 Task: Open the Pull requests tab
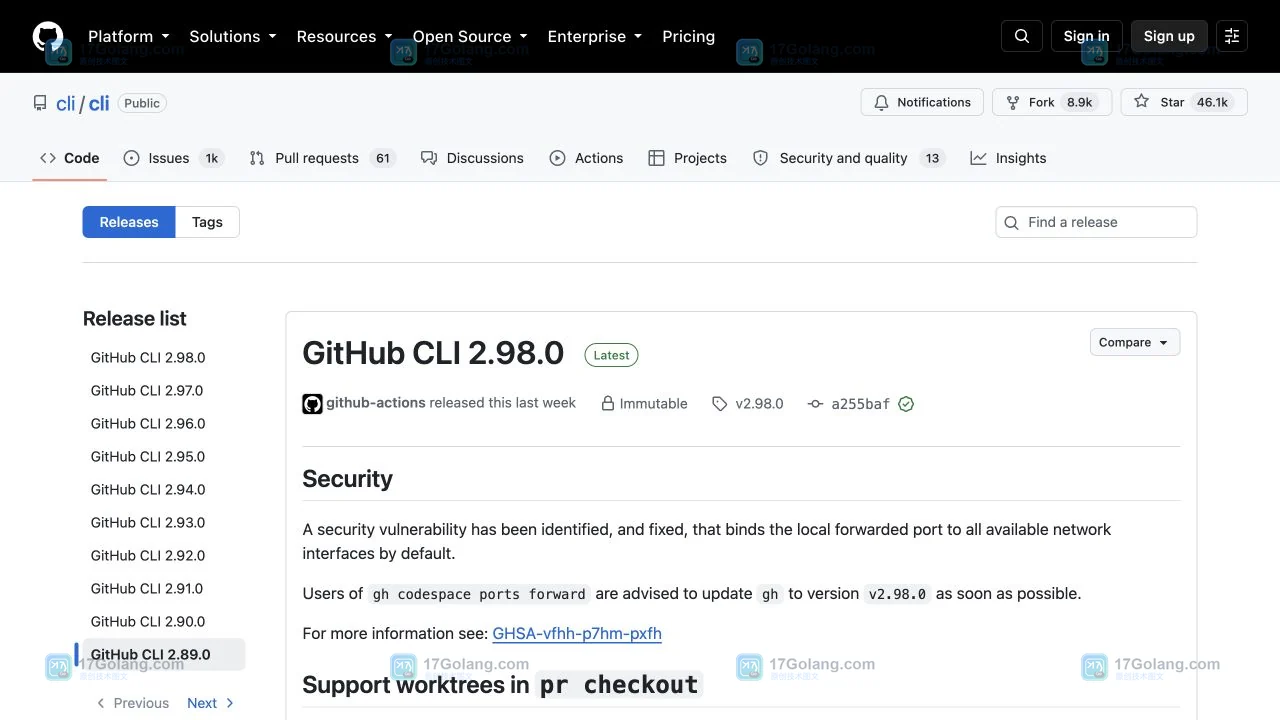tap(323, 158)
